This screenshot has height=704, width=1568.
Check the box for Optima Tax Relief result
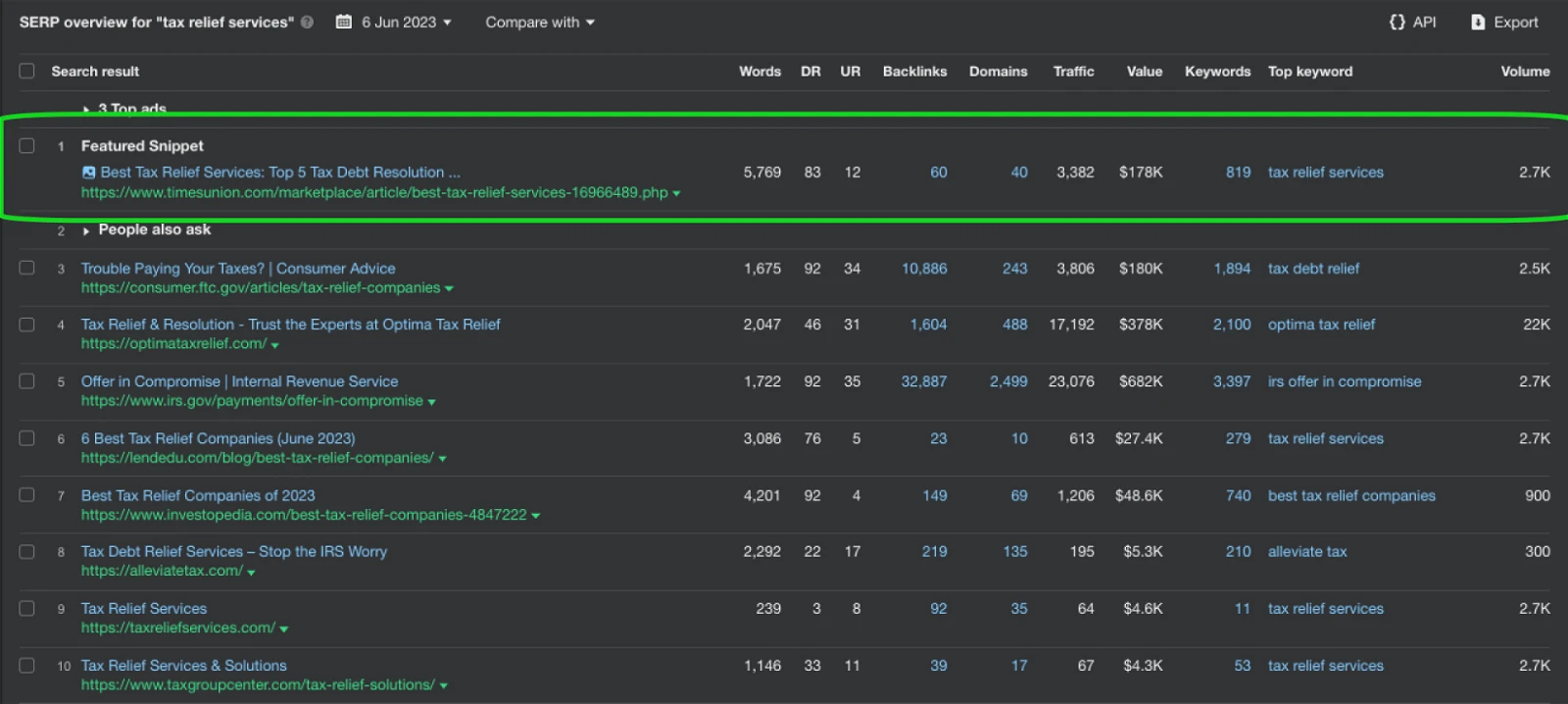tap(26, 324)
